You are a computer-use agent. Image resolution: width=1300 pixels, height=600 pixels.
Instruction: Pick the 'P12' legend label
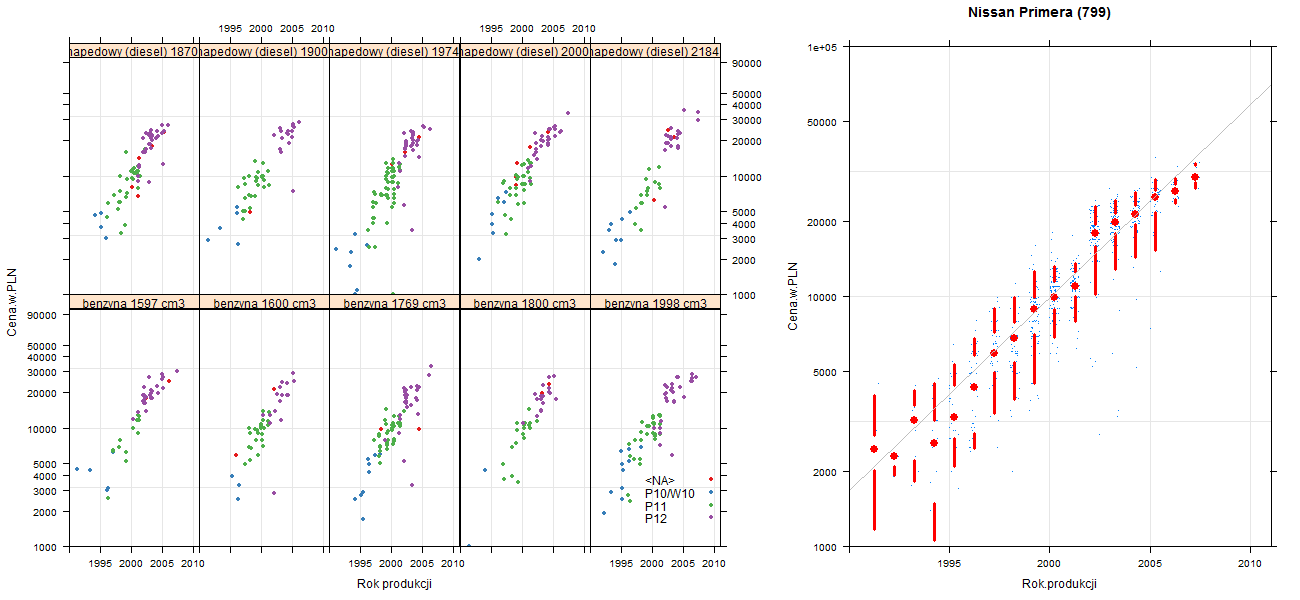(x=656, y=519)
